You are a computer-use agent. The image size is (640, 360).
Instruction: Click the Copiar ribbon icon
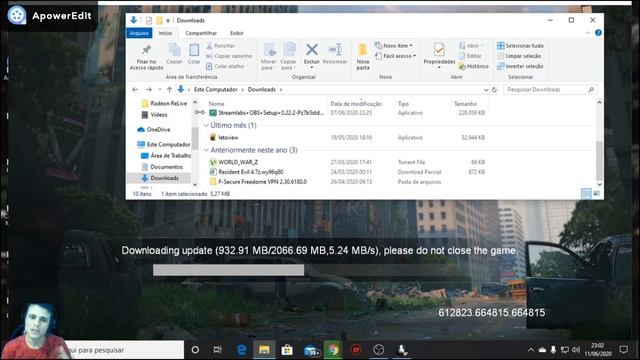174,53
